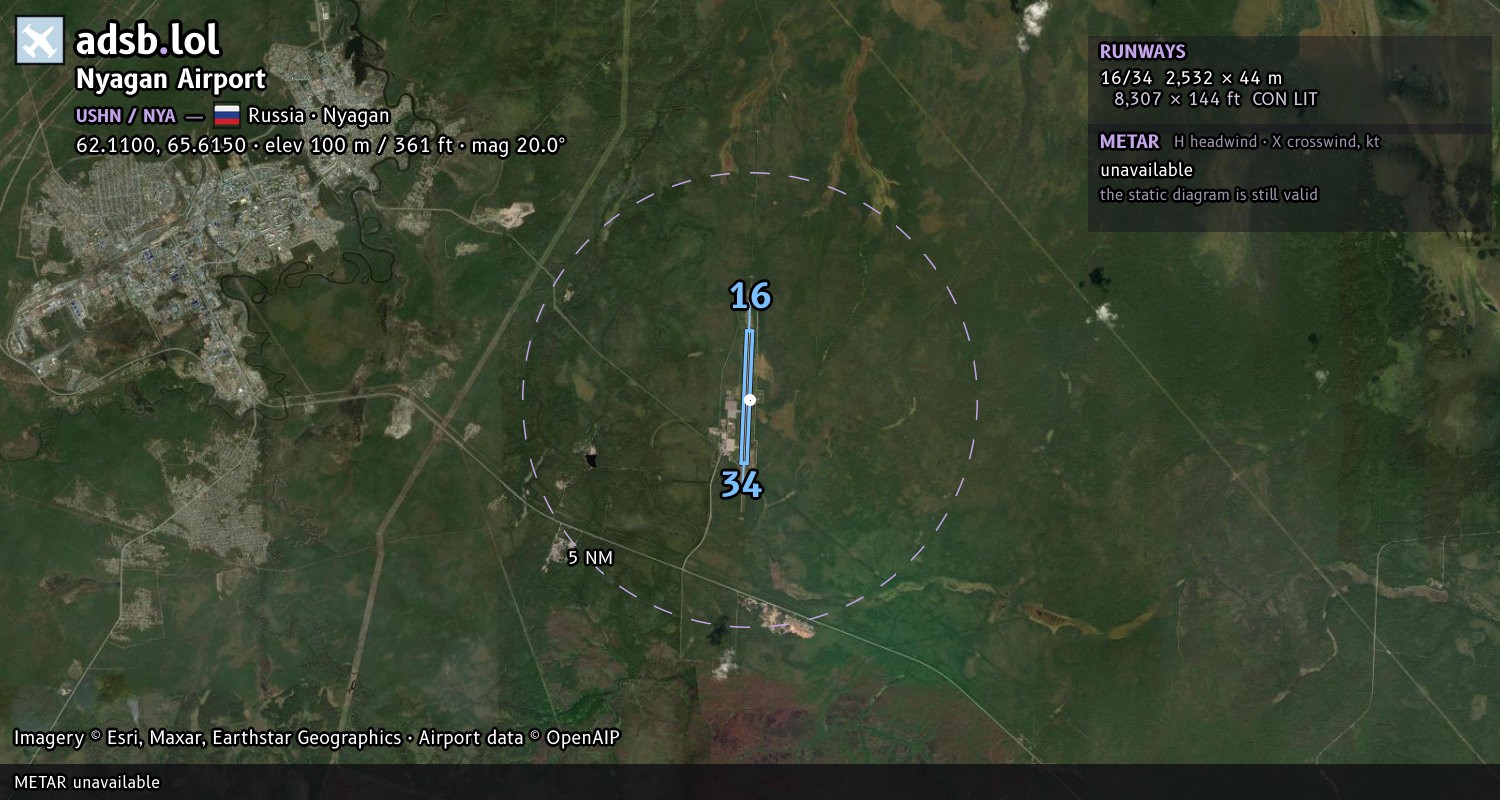Click 'METAR unavailable' in the status bar
The image size is (1500, 800).
tap(87, 782)
